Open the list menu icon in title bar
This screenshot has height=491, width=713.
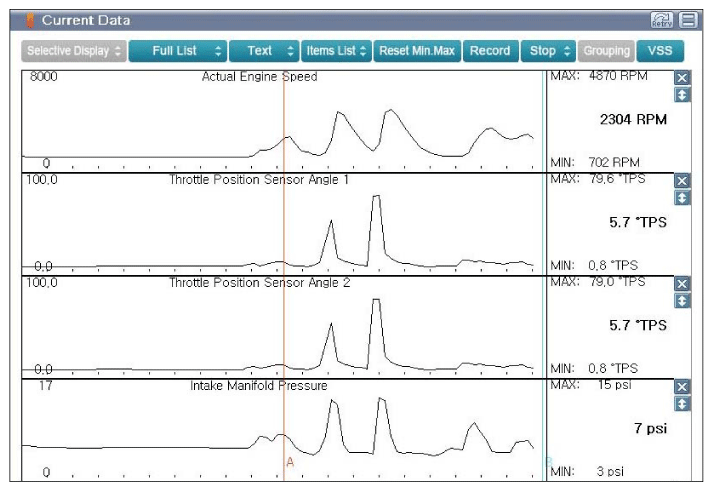click(688, 20)
